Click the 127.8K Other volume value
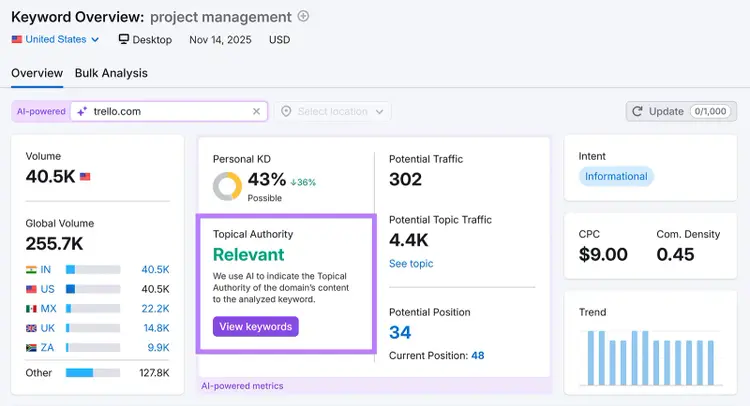The height and width of the screenshot is (406, 750). click(154, 373)
